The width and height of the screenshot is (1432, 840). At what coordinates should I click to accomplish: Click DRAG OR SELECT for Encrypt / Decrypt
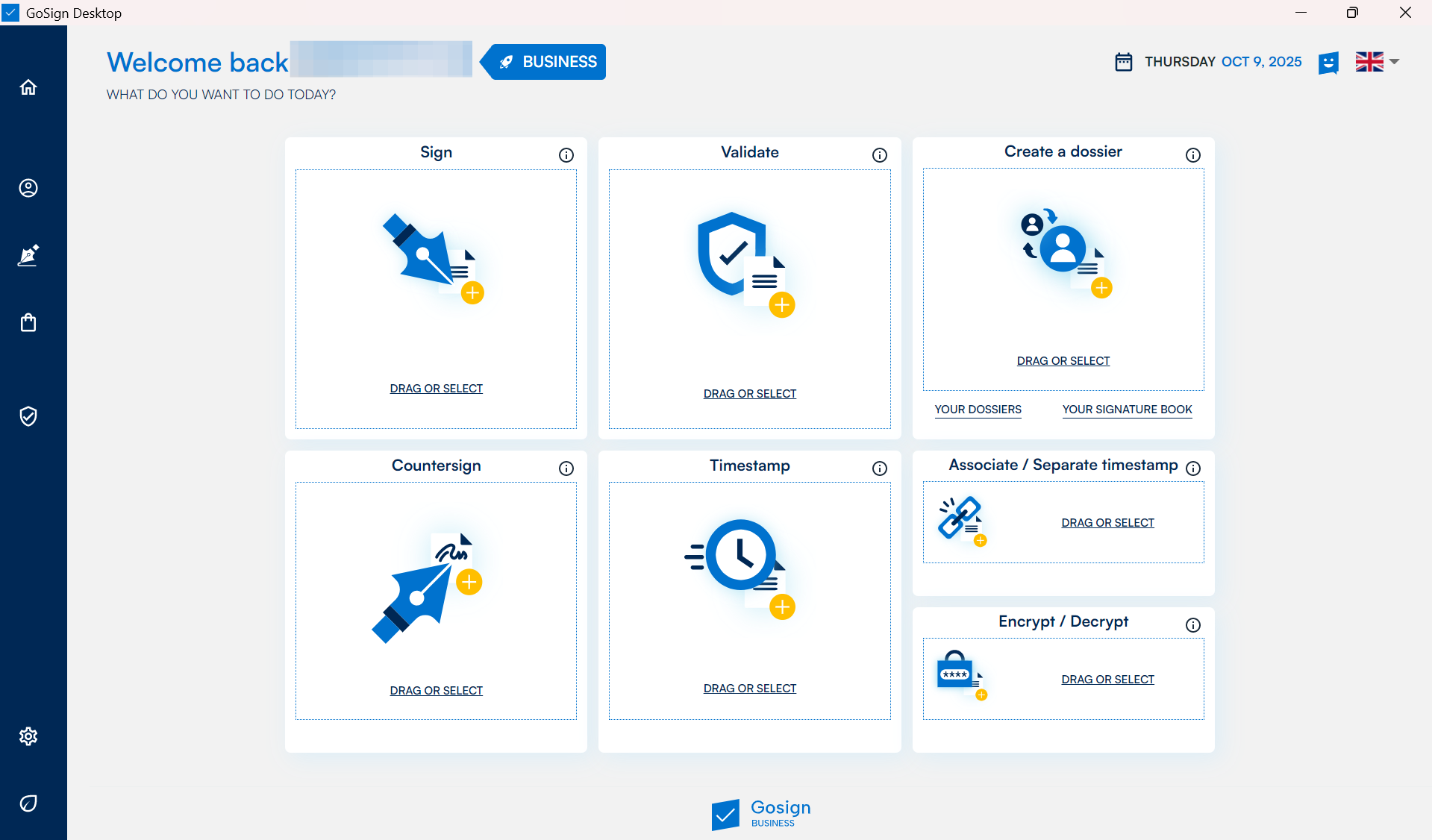(x=1108, y=680)
